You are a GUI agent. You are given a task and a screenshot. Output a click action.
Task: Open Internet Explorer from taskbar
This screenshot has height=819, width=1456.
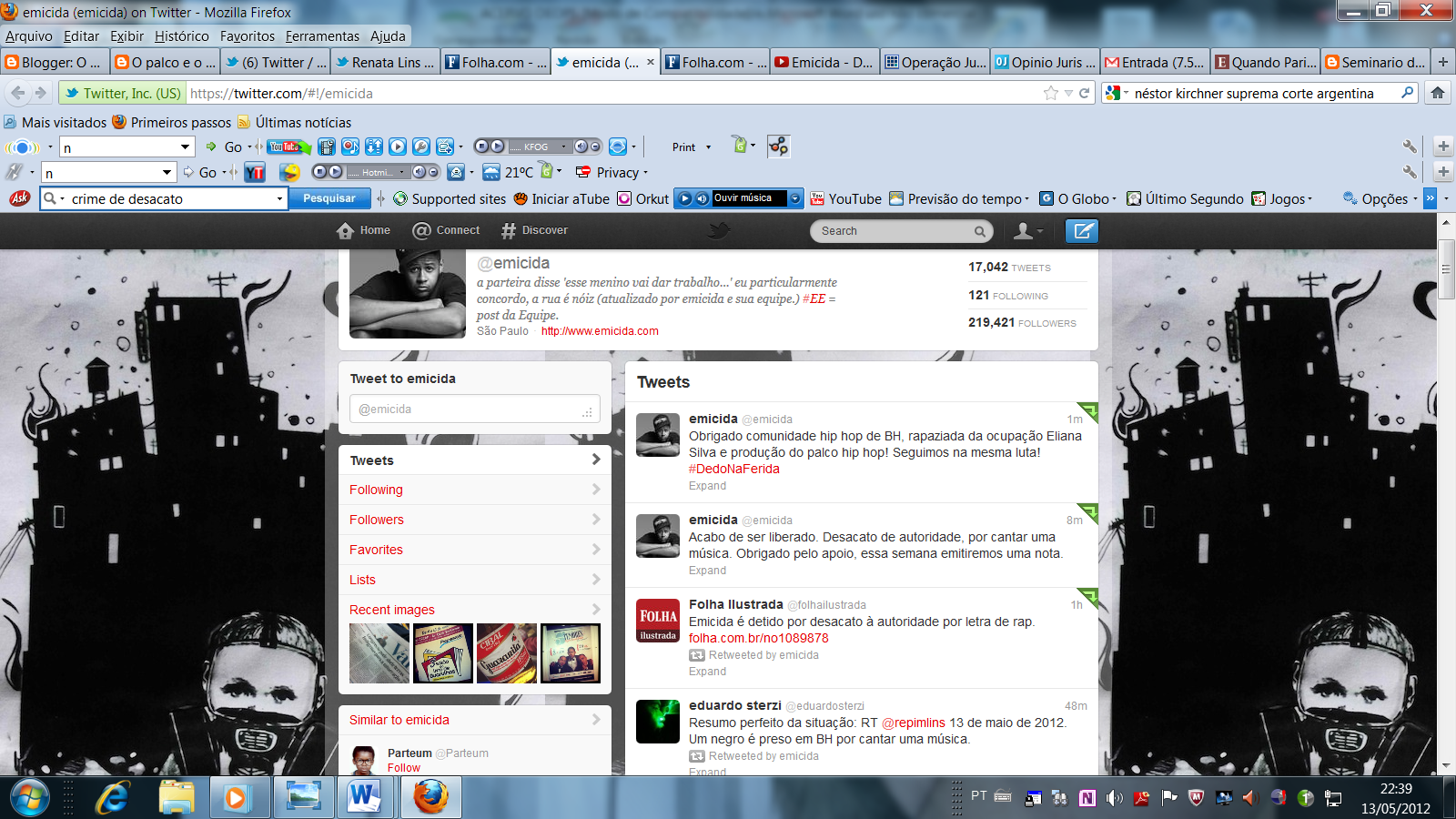pos(113,798)
